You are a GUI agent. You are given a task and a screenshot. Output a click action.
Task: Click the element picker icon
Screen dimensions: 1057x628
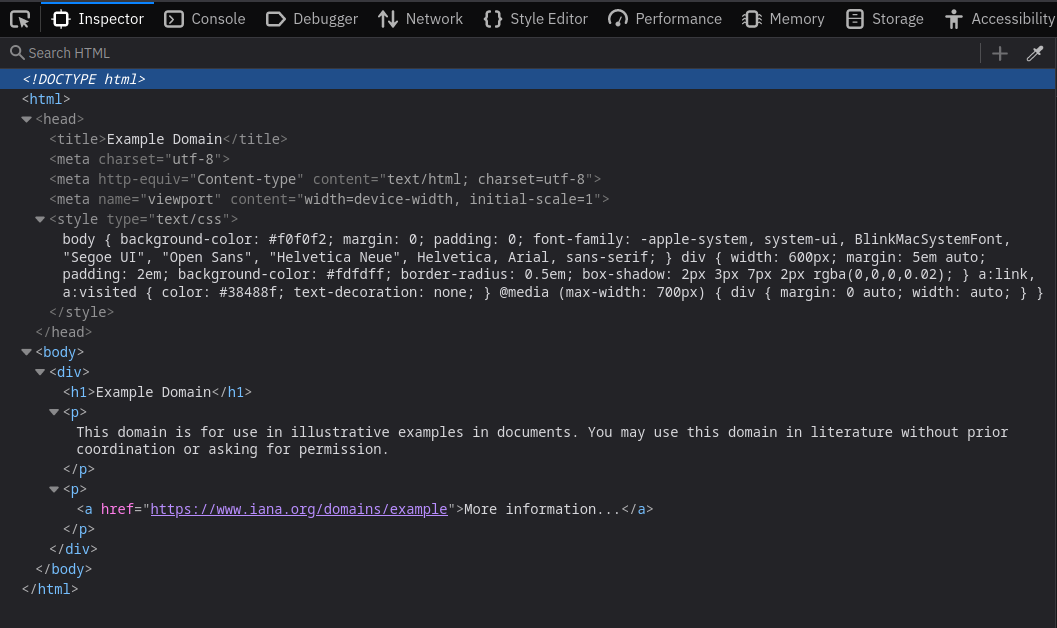point(20,19)
